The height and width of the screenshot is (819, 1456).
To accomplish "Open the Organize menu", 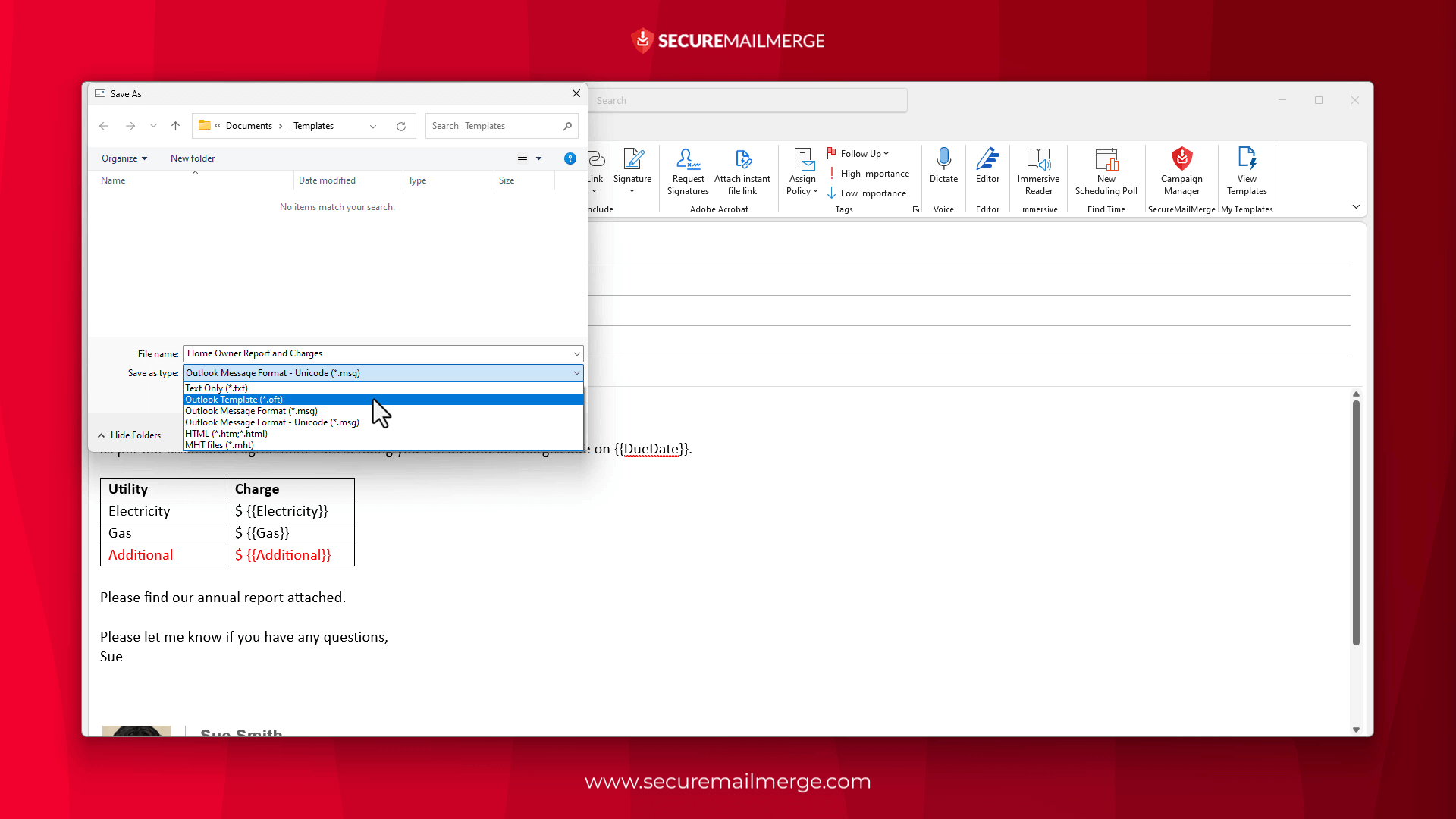I will 124,158.
